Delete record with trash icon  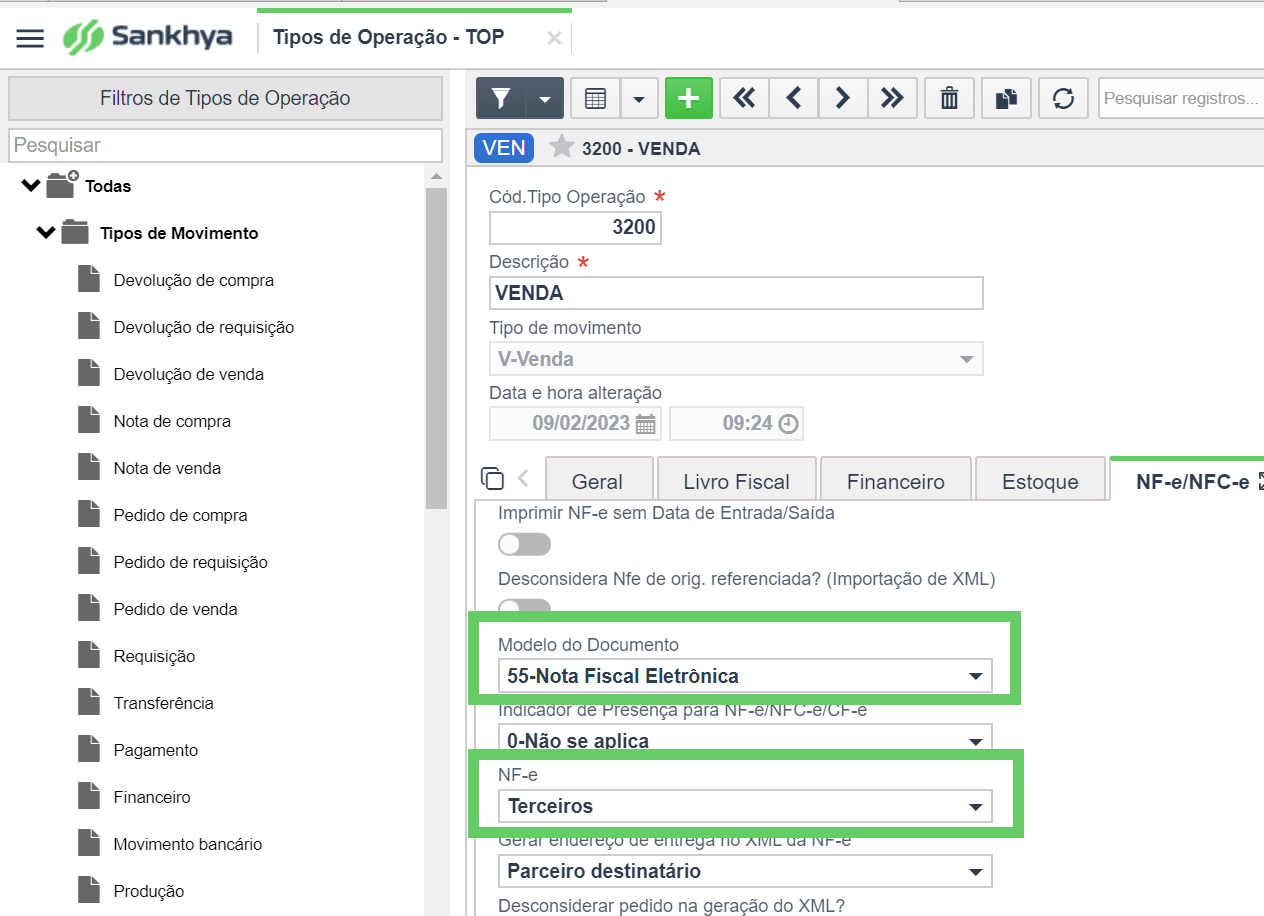949,98
